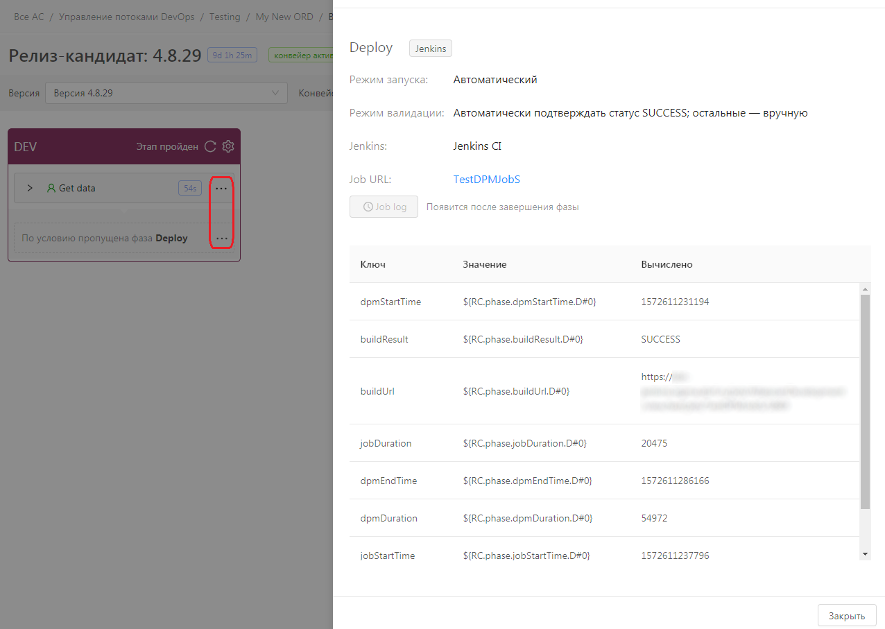Open the Все АС breadcrumb link
The image size is (885, 629).
point(29,17)
